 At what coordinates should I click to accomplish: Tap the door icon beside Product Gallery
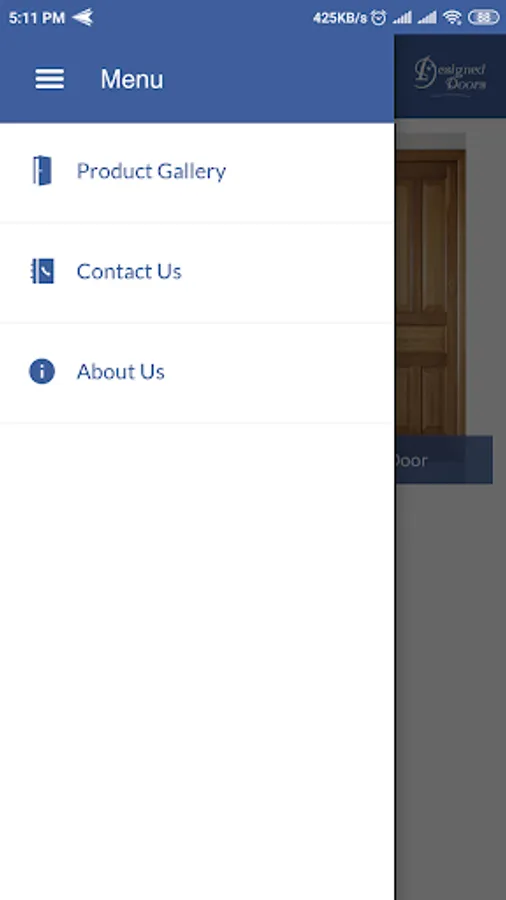42,171
